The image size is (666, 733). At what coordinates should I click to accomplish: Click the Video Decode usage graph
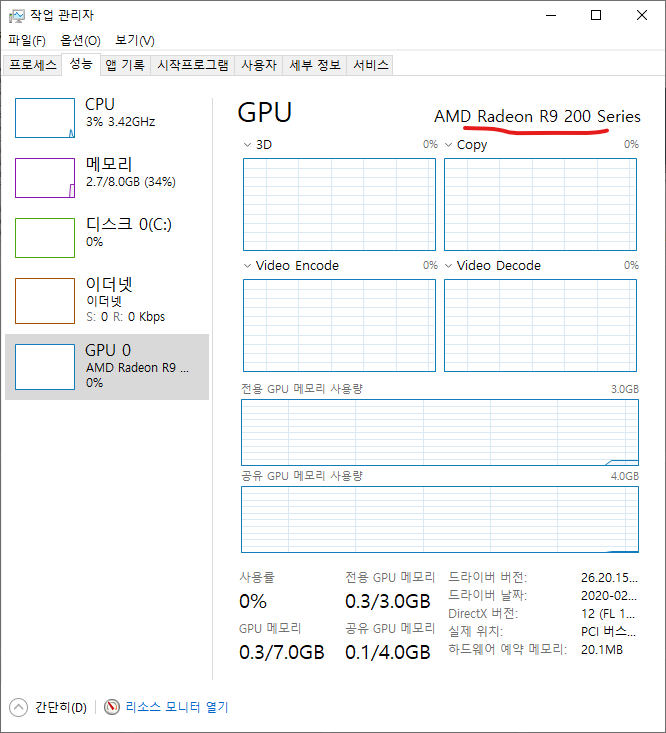[x=540, y=325]
